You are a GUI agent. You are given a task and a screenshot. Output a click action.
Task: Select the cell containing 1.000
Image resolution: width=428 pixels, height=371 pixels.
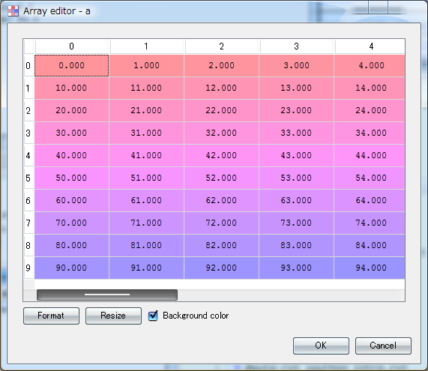click(x=147, y=66)
